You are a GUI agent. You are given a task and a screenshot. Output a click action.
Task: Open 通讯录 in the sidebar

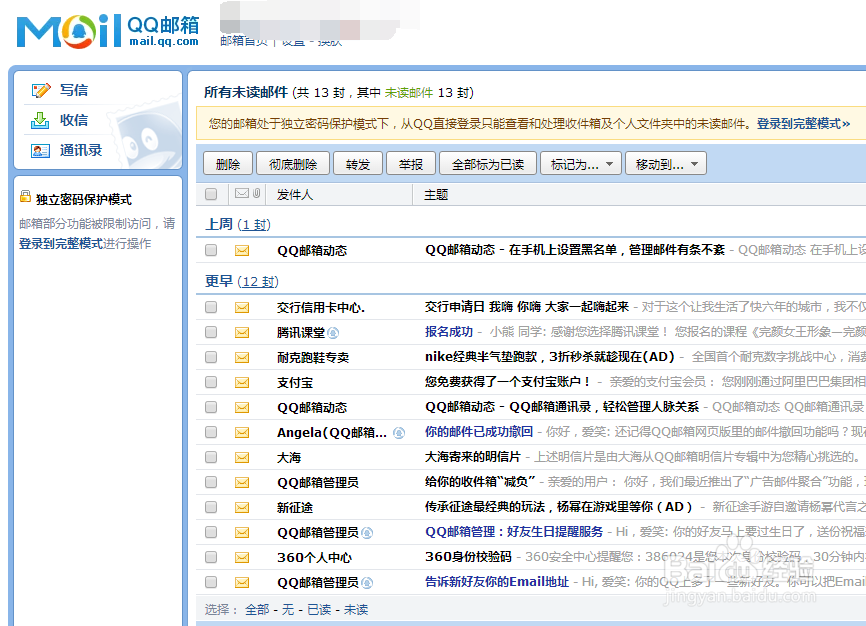click(x=81, y=150)
